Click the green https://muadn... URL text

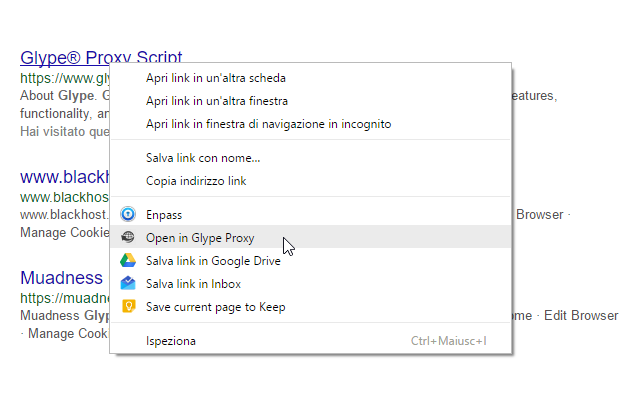point(64,298)
